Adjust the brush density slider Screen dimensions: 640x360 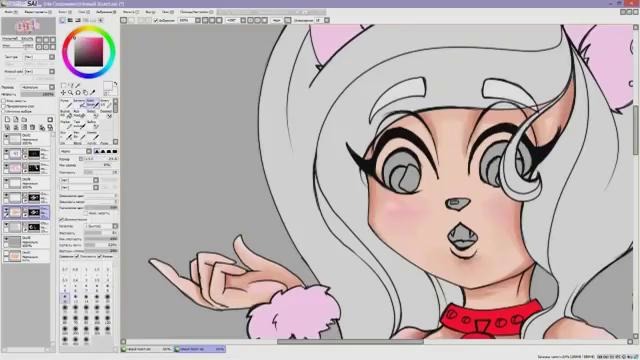point(101,172)
